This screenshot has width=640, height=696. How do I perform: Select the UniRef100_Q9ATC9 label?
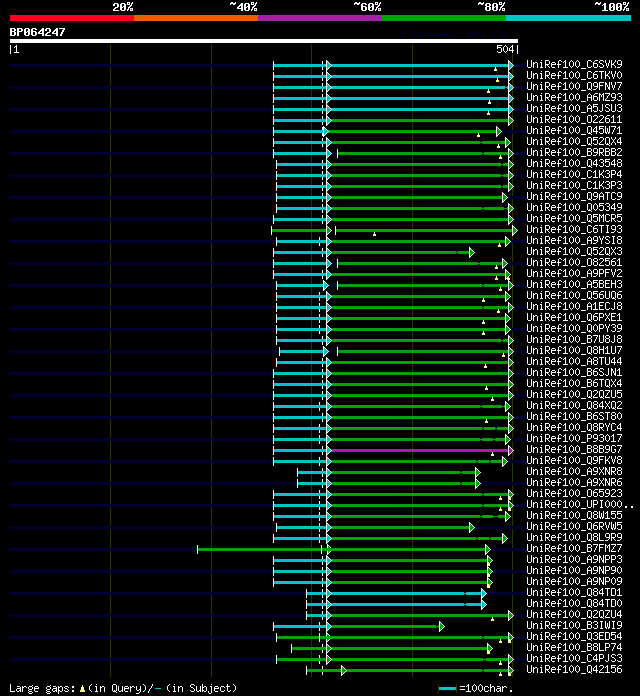coord(574,196)
